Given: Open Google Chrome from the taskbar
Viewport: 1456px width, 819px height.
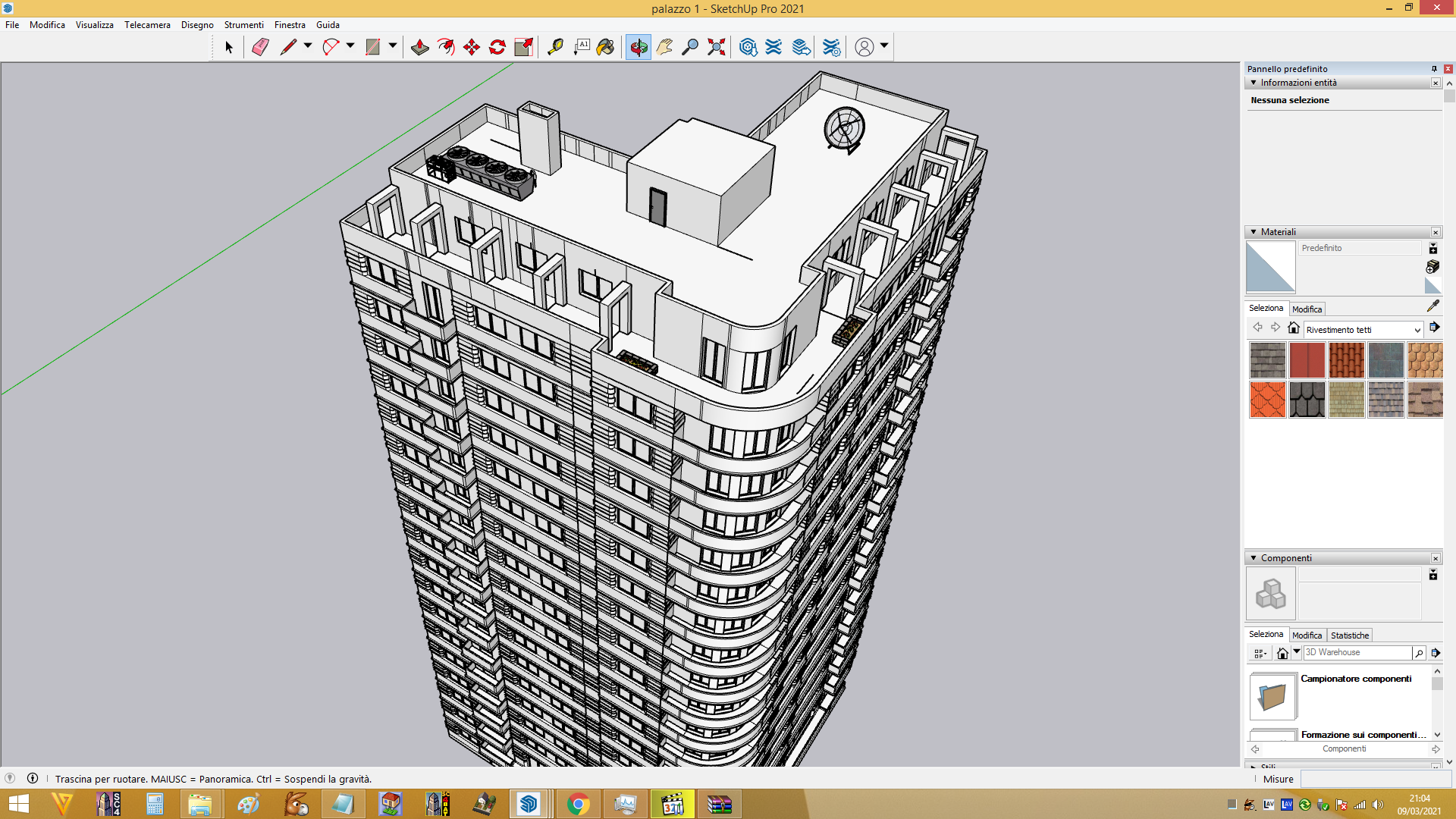Looking at the screenshot, I should pyautogui.click(x=578, y=804).
